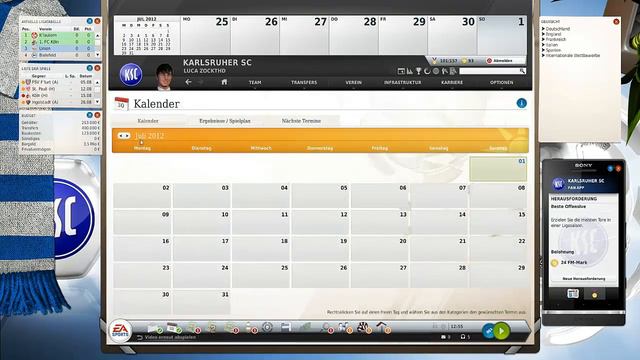640x360 pixels.
Task: Open the KARRIERE menu
Action: point(452,82)
